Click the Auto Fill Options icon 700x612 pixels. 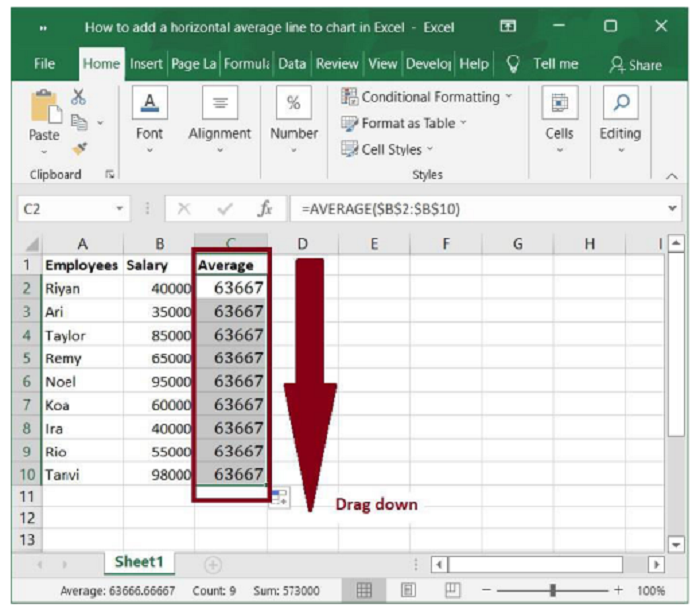pyautogui.click(x=279, y=497)
